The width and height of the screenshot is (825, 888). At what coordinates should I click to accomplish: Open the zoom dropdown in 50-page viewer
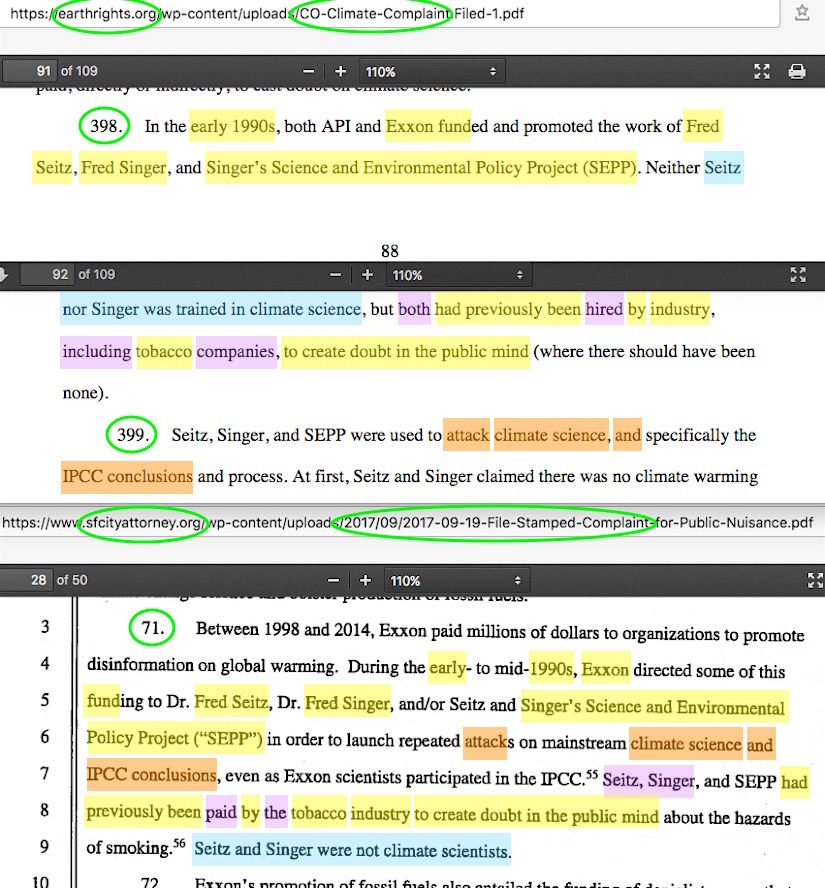[x=457, y=580]
